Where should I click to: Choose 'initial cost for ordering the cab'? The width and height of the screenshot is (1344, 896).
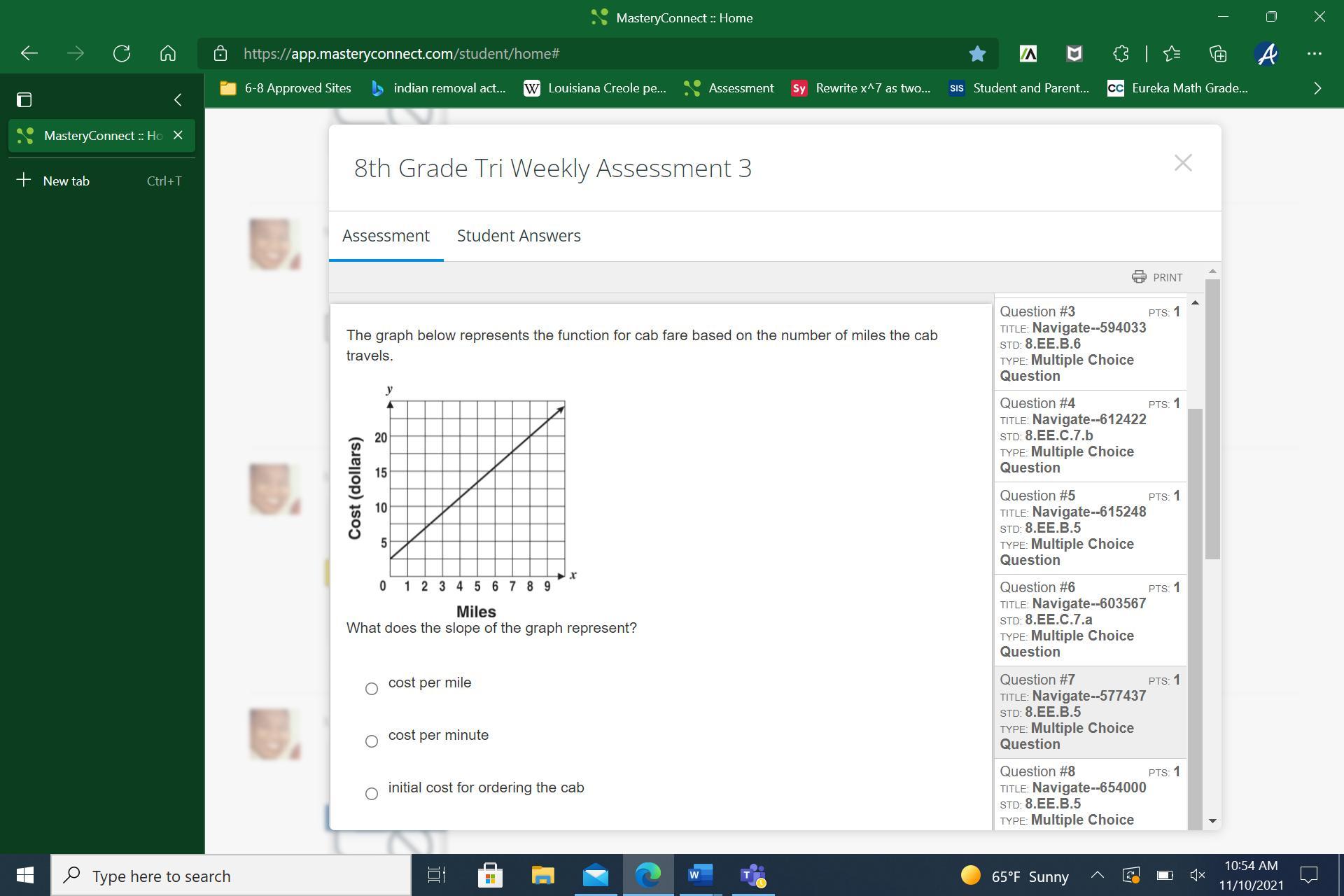[372, 794]
